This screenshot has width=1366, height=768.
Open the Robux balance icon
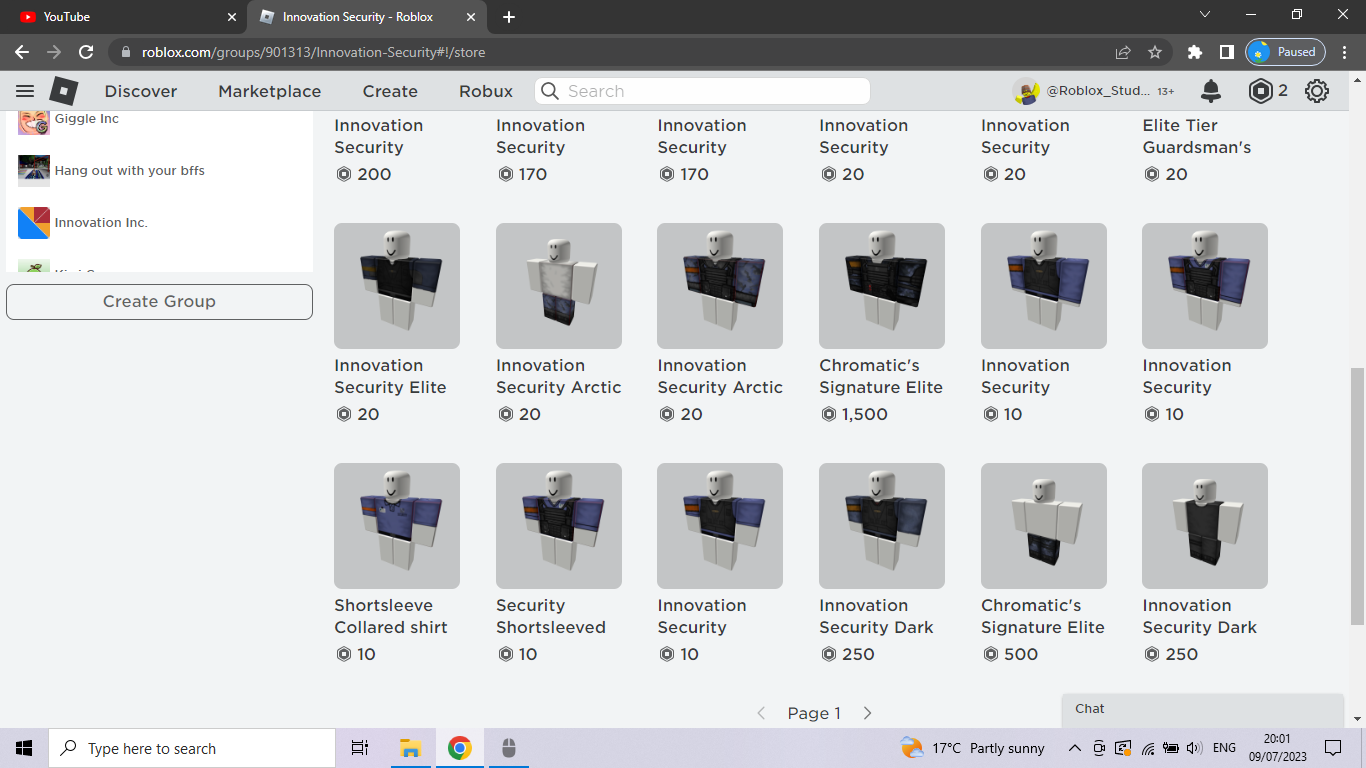[x=1261, y=91]
